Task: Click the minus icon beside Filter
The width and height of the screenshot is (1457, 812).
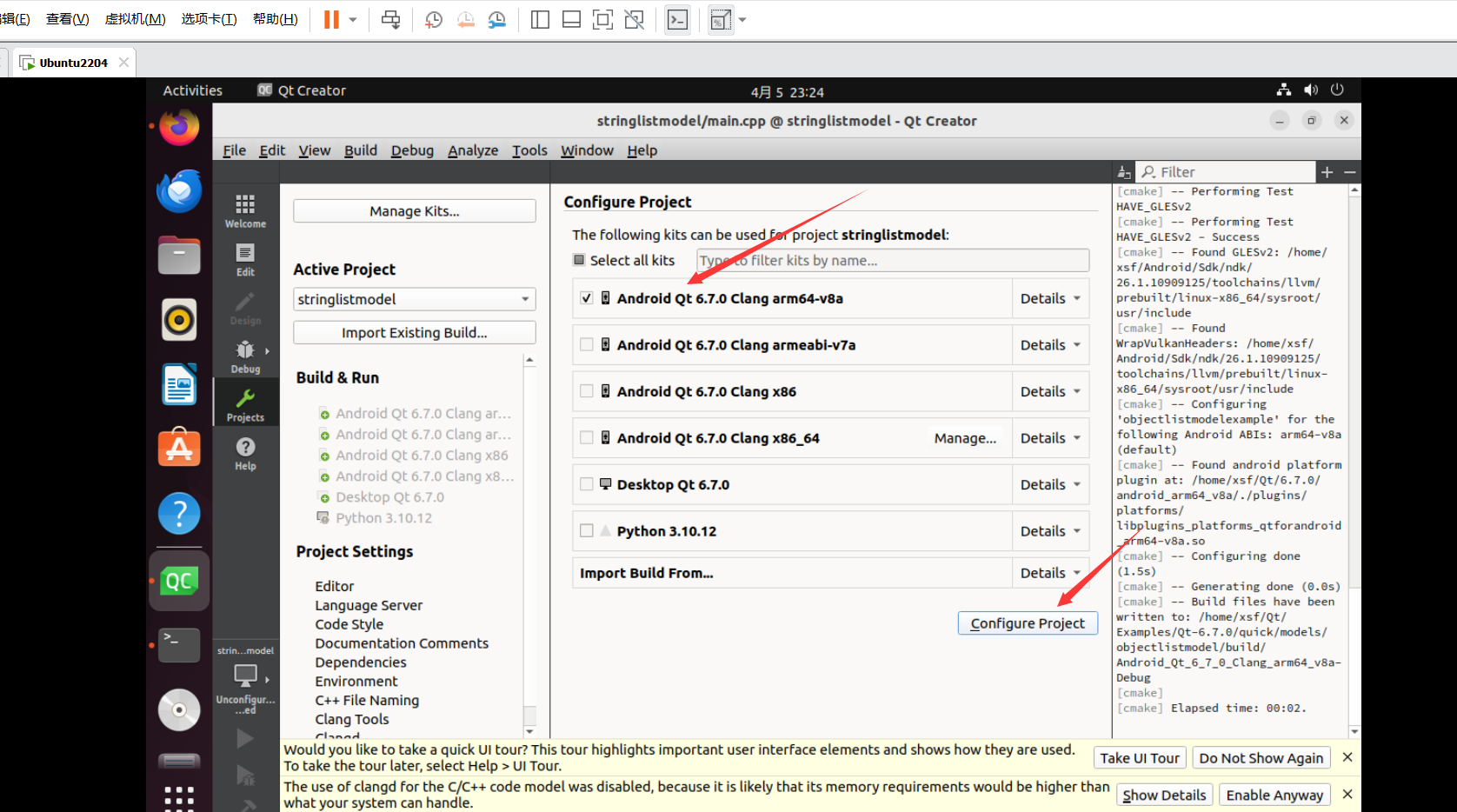Action: (x=1350, y=172)
